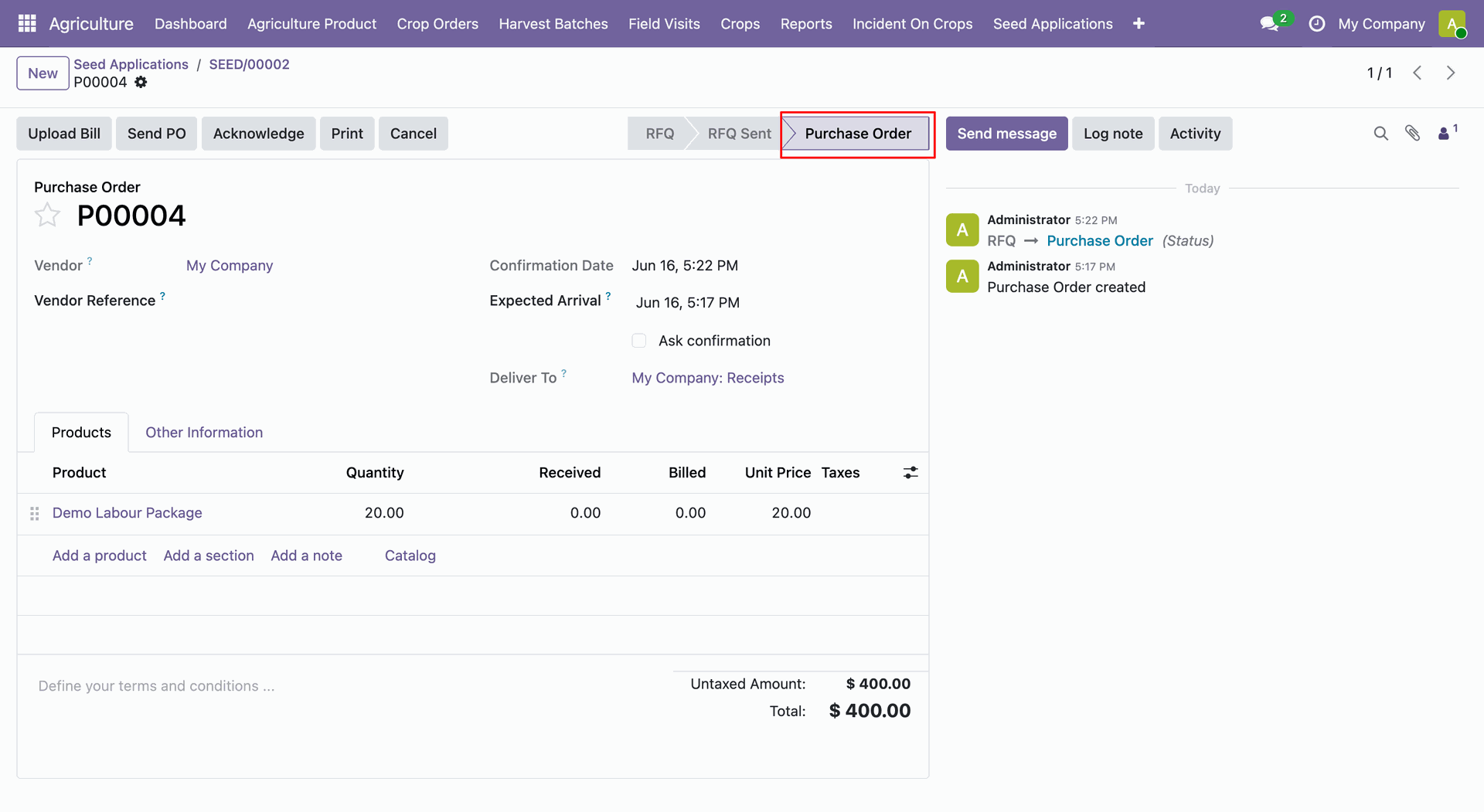Search messages with the magnifier icon
This screenshot has width=1484, height=812.
pyautogui.click(x=1381, y=134)
